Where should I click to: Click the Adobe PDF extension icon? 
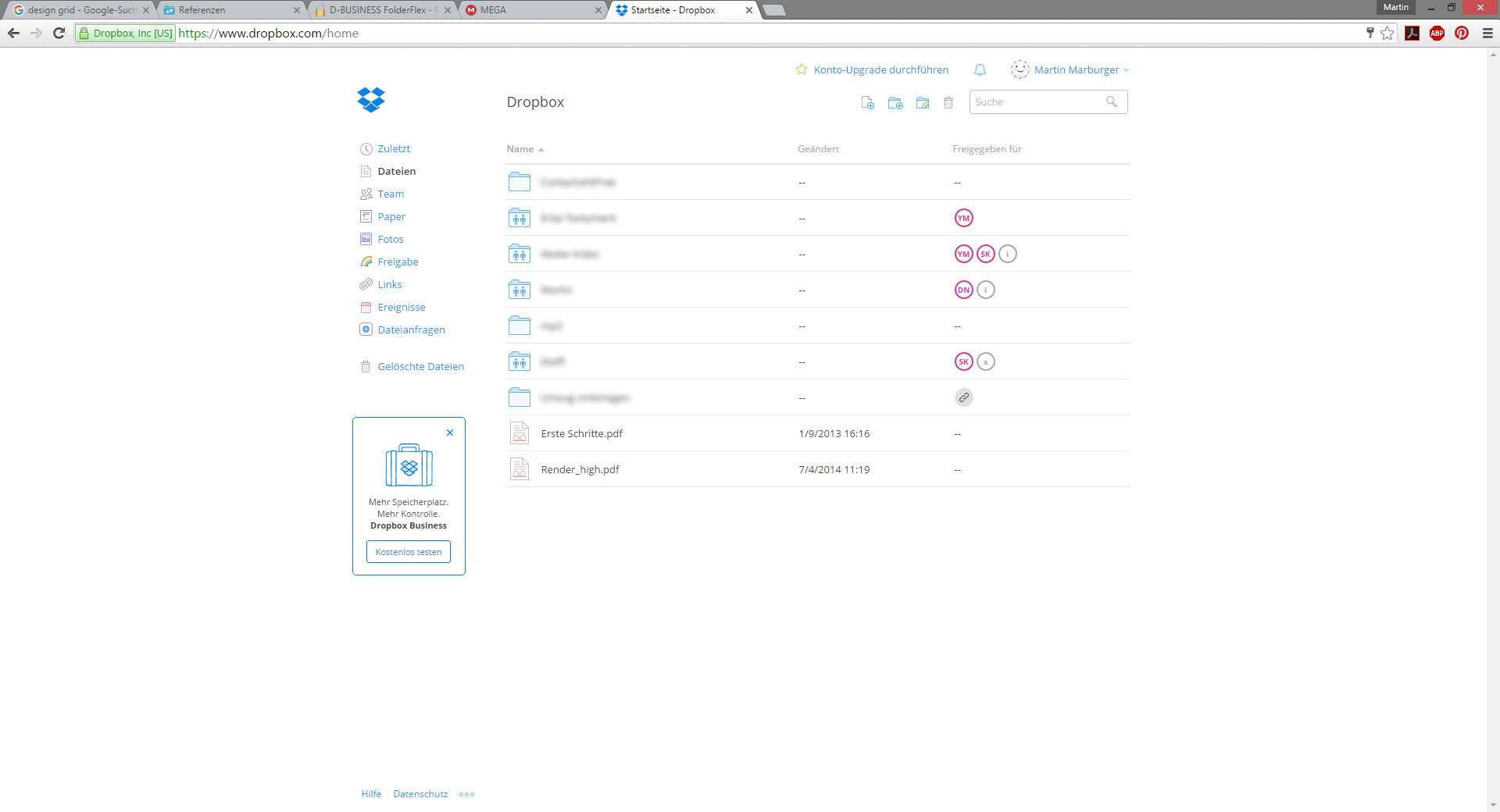(x=1412, y=33)
